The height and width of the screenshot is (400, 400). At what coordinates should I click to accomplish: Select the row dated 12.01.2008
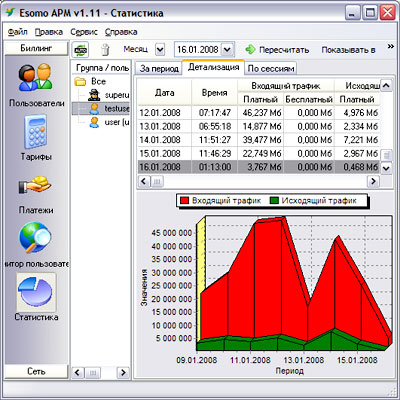[x=259, y=113]
